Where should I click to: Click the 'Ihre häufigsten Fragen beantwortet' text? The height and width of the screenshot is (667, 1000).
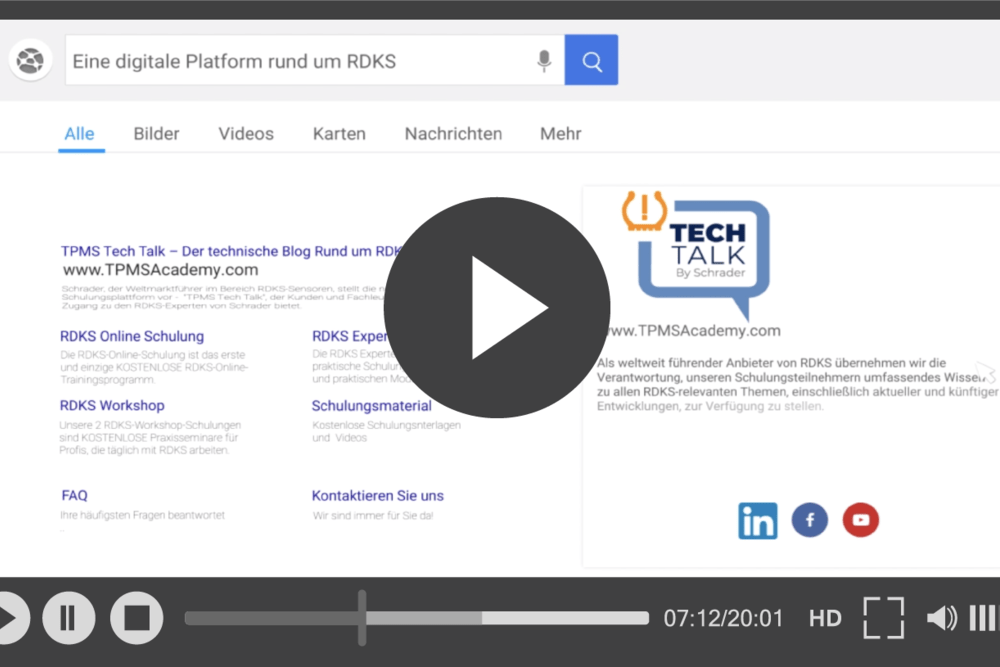pos(142,515)
